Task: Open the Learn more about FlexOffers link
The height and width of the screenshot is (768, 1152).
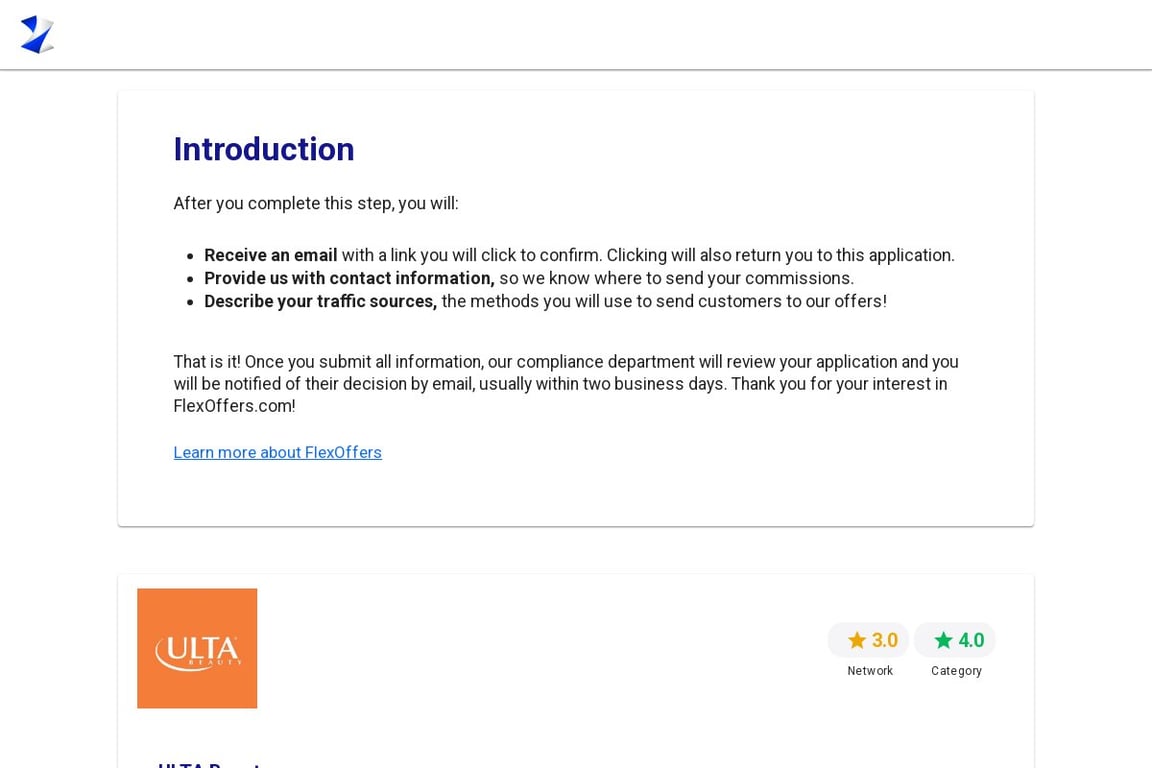Action: [x=277, y=452]
